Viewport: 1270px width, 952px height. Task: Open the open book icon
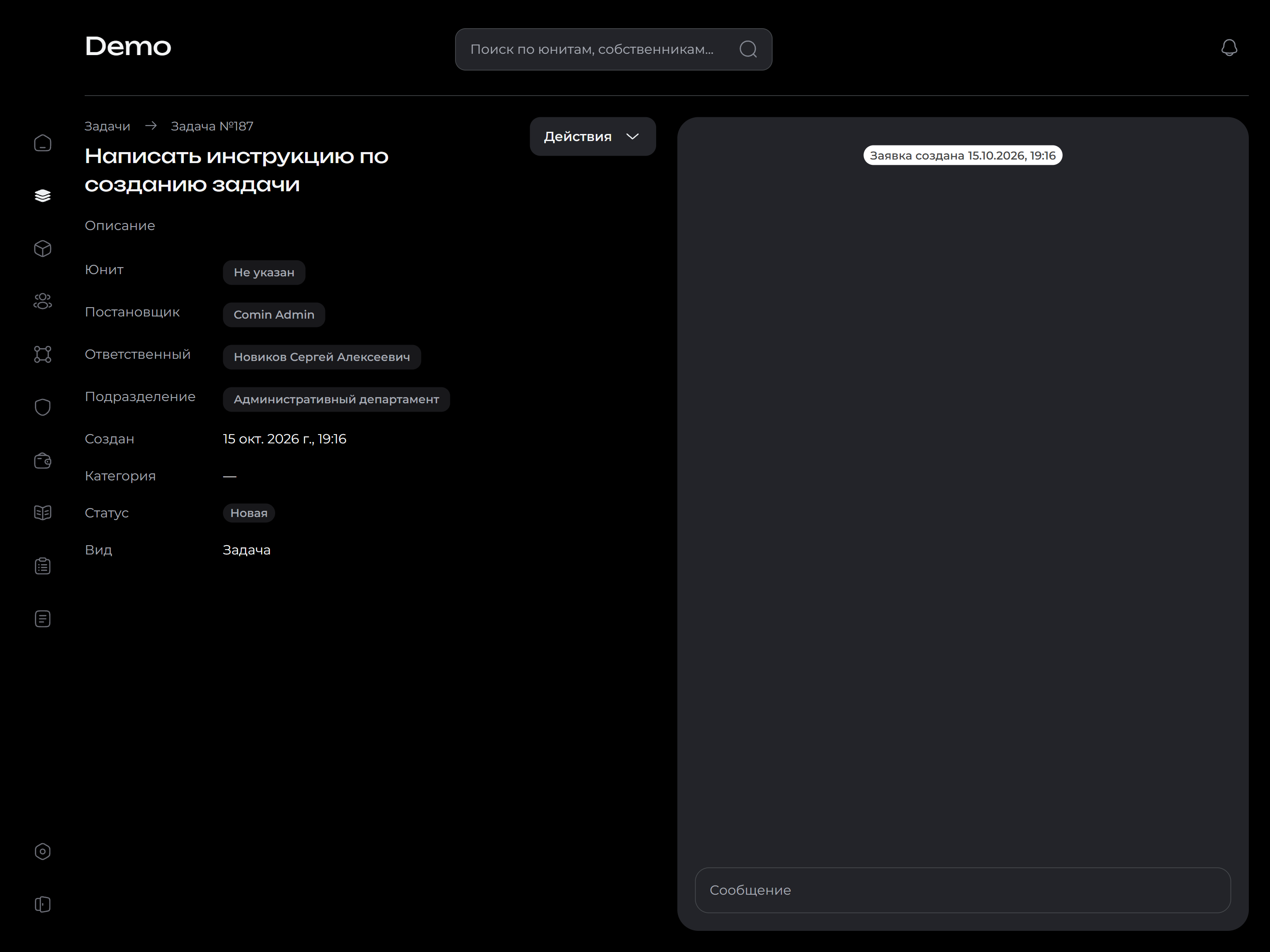[x=42, y=513]
